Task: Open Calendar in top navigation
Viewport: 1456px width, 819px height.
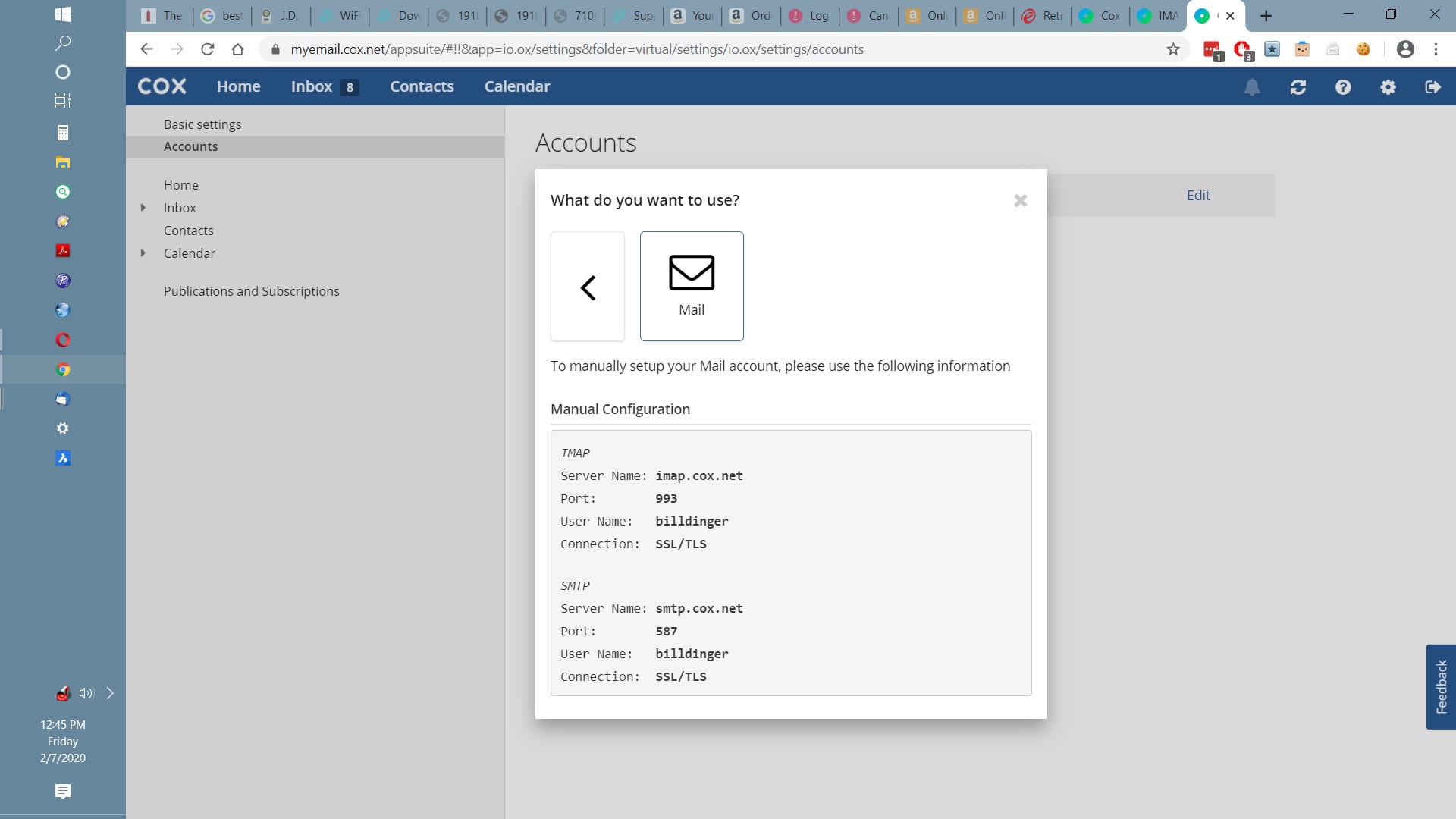Action: 517,86
